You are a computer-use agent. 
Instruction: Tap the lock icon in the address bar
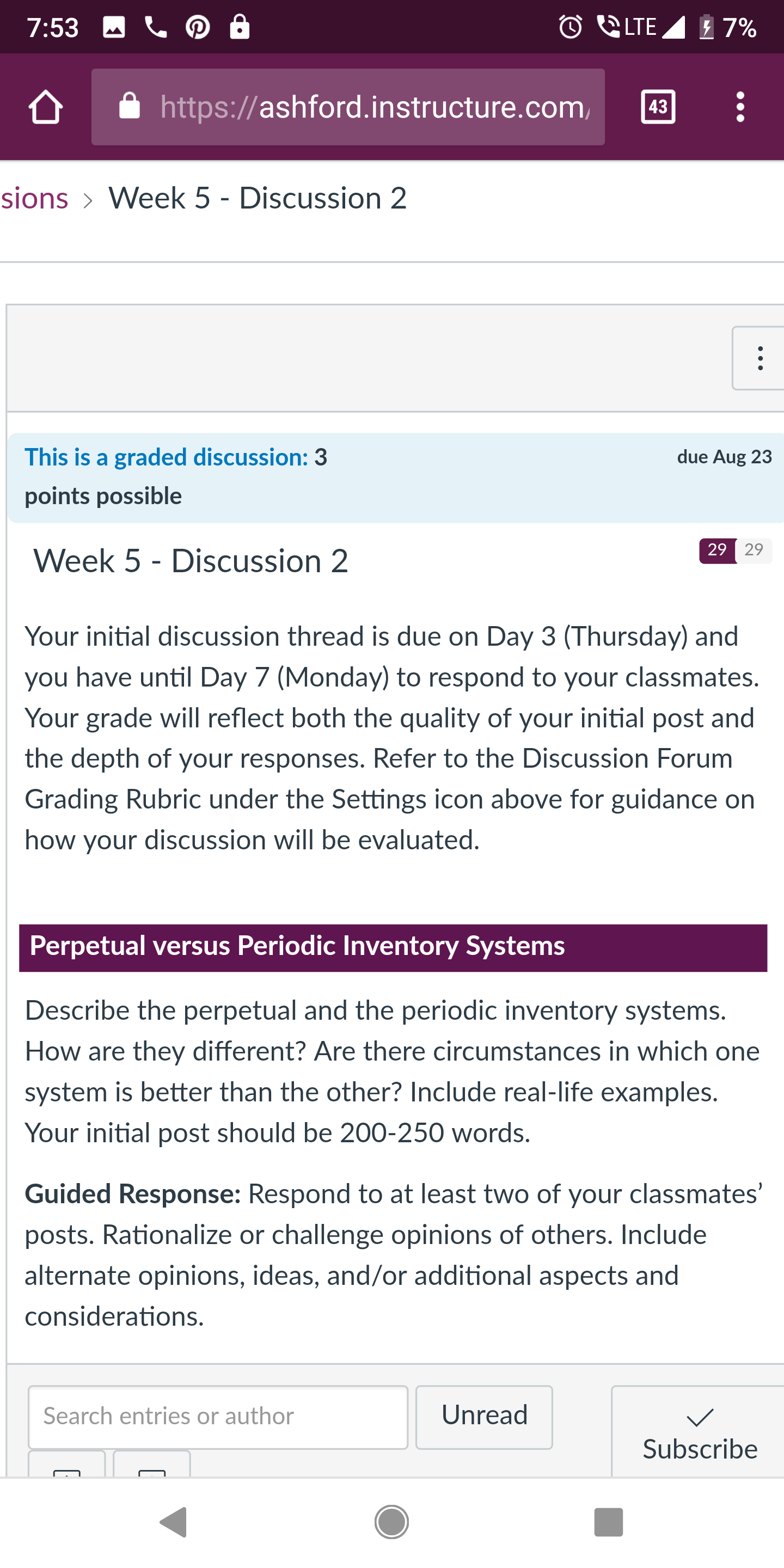[x=130, y=106]
